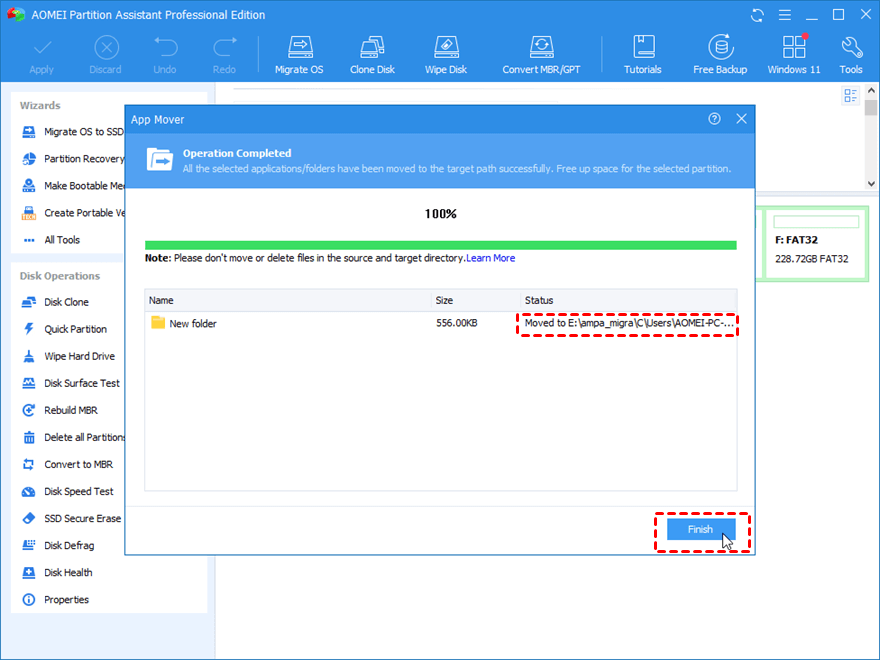Click the Size column header
Screen dimensions: 880x660
coord(475,300)
